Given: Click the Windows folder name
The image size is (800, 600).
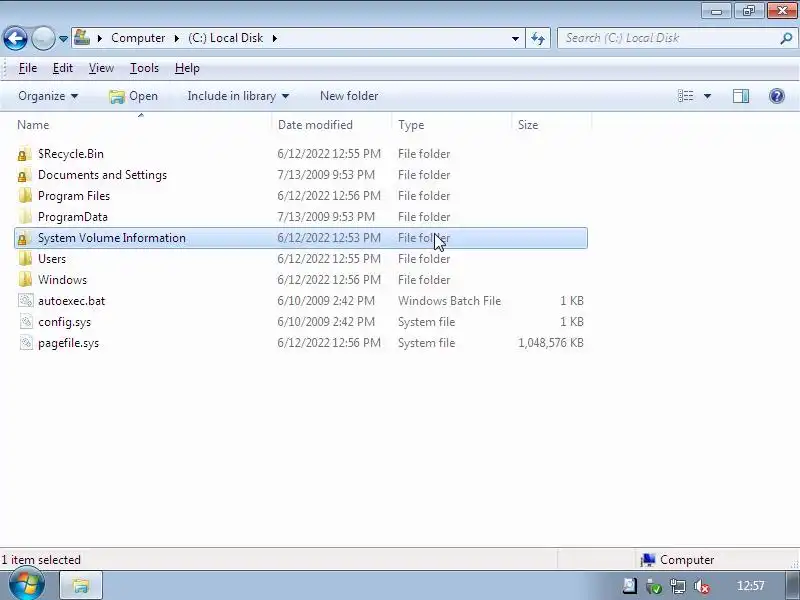Looking at the screenshot, I should tap(63, 280).
